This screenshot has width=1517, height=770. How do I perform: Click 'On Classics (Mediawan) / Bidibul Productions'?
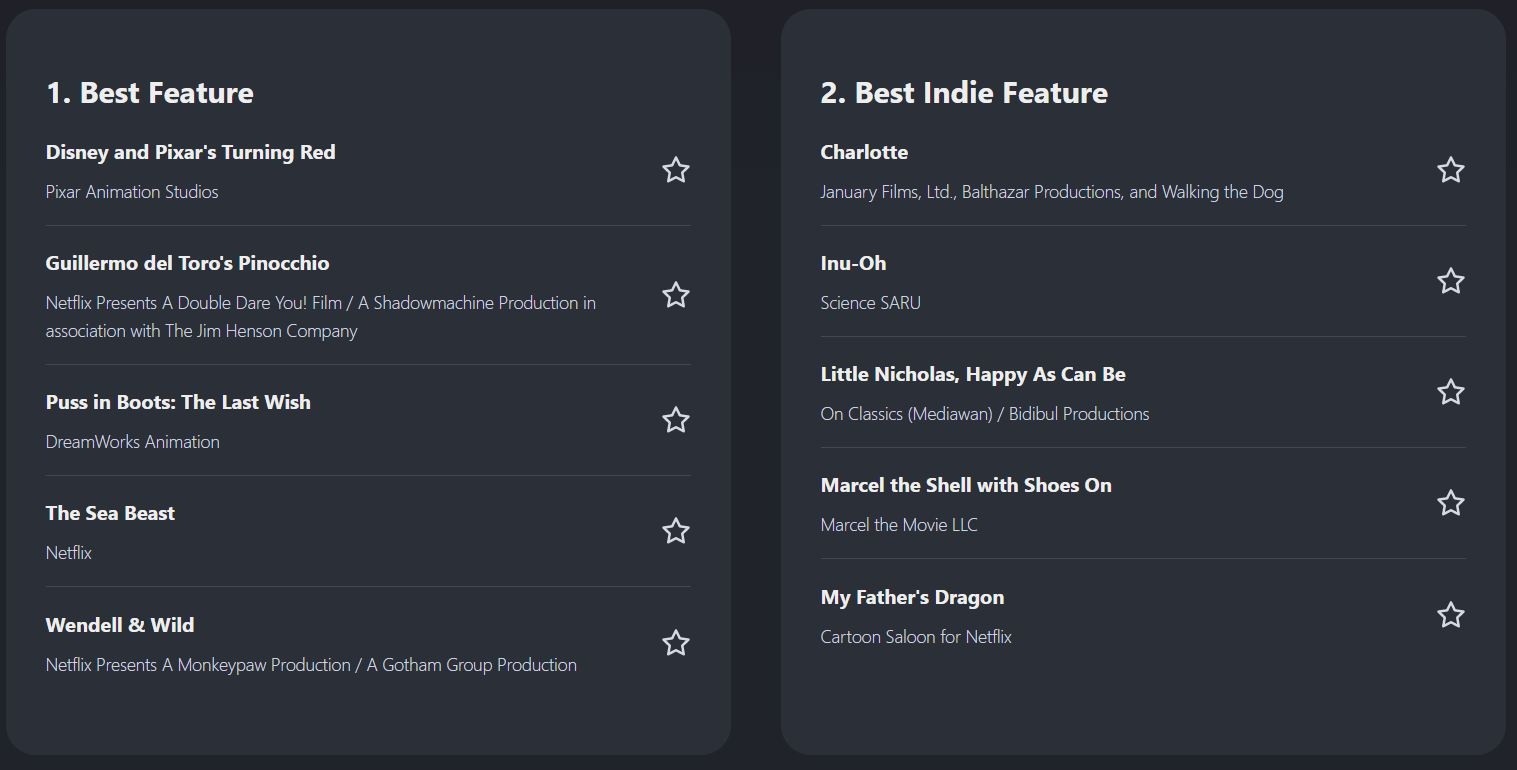point(985,414)
